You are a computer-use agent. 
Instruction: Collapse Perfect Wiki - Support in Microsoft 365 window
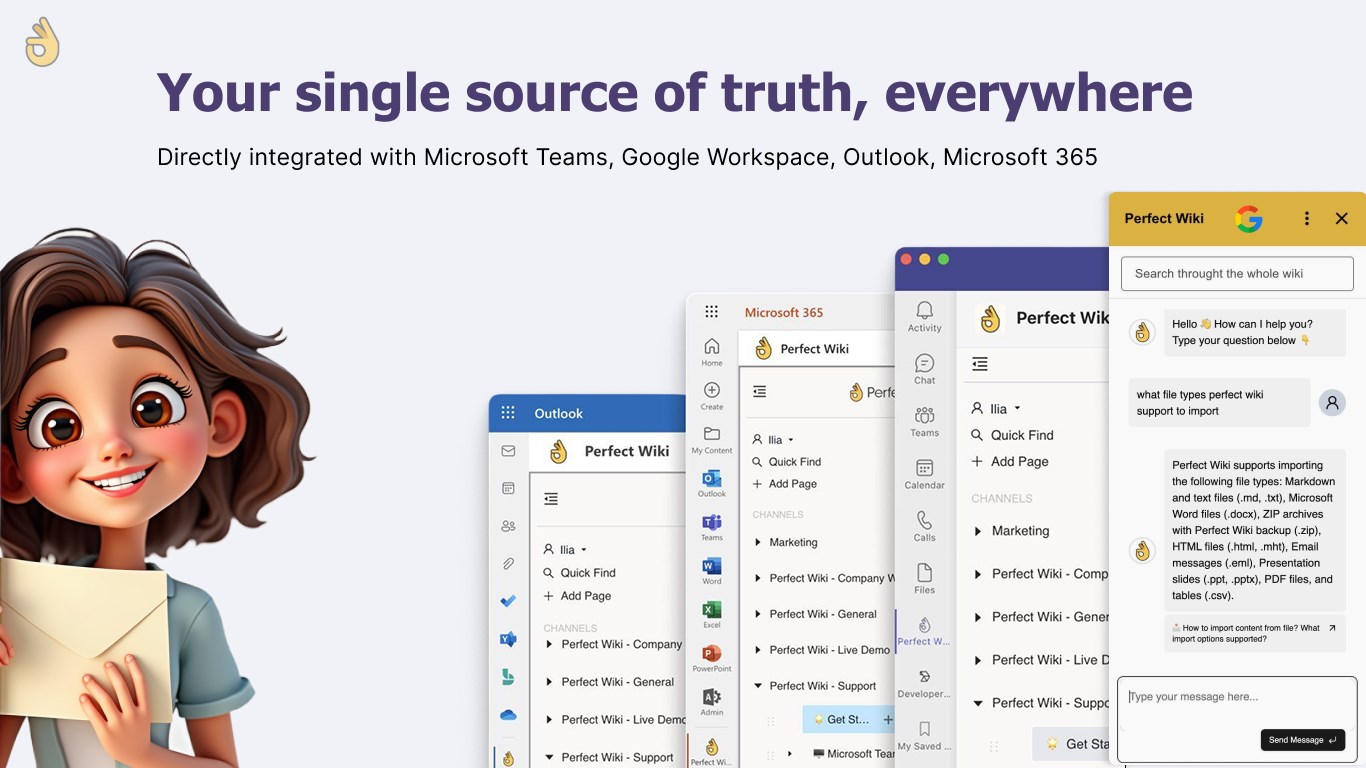758,686
